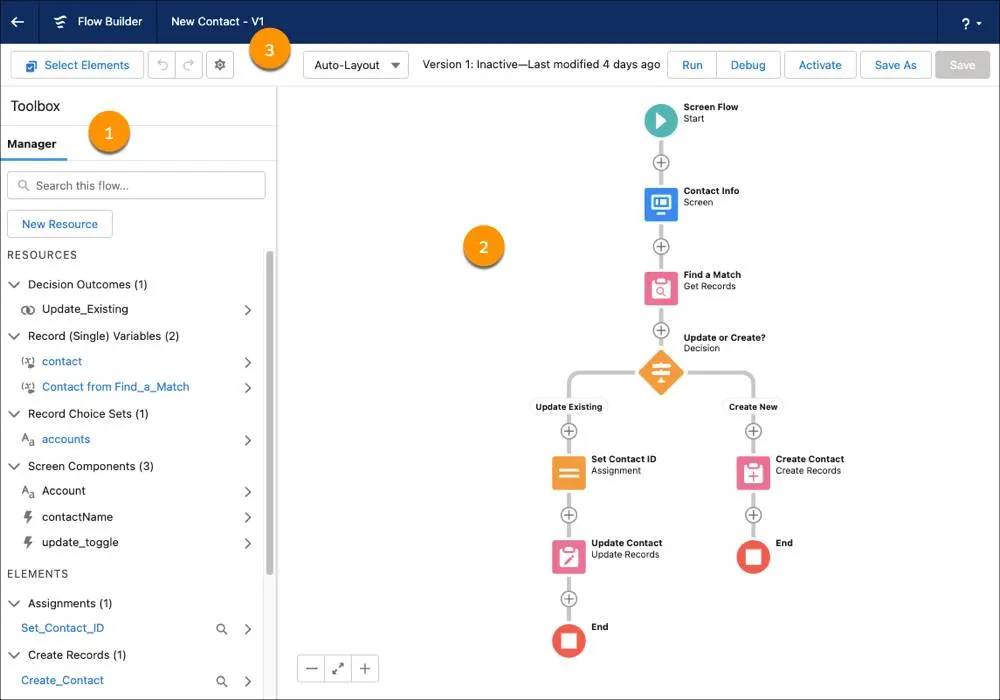Viewport: 1000px width, 700px height.
Task: Click the expand-to-fit icon in canvas zoom controls
Action: pos(337,668)
